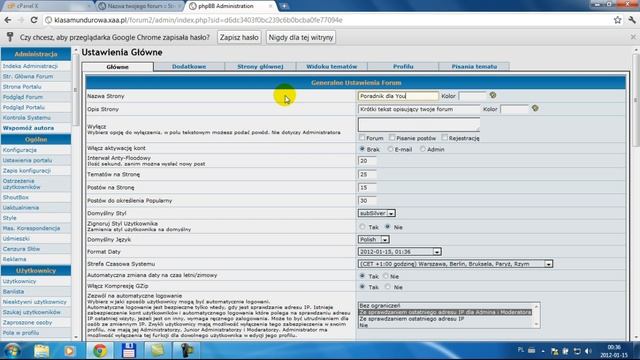Select Admin account activation
The height and width of the screenshot is (360, 640).
tap(422, 149)
